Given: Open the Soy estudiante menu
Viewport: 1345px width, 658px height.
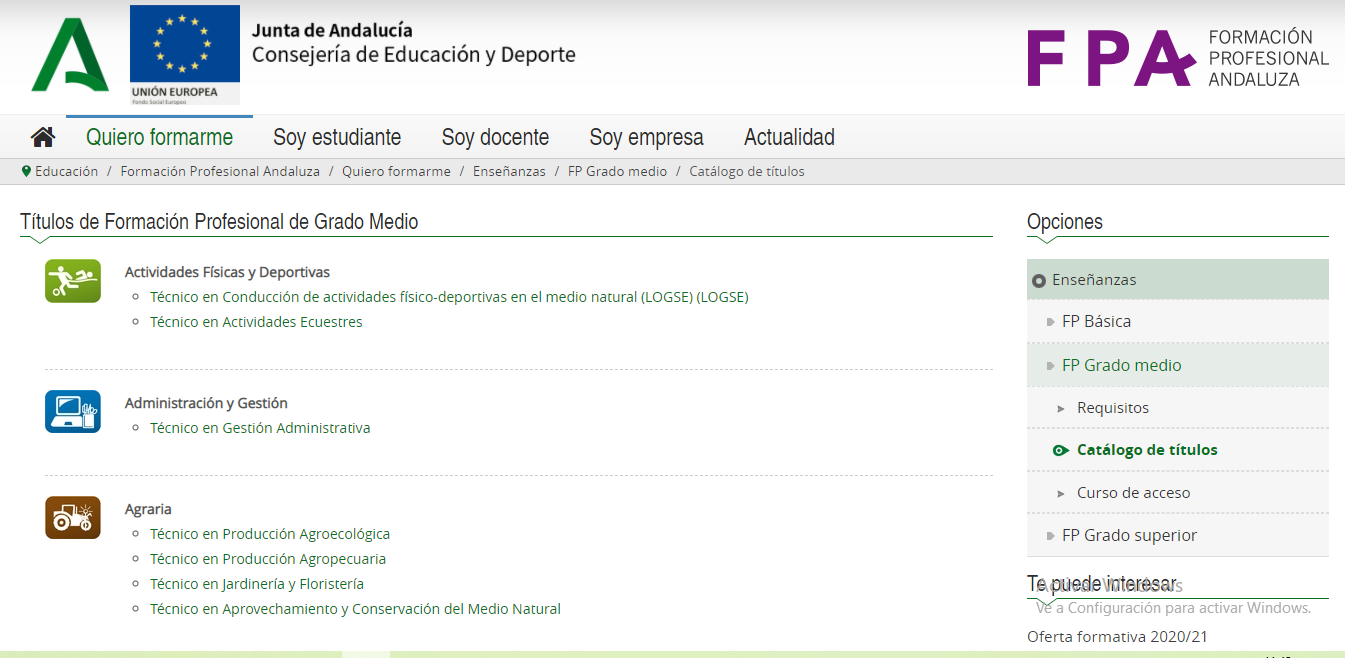Looking at the screenshot, I should coord(337,137).
